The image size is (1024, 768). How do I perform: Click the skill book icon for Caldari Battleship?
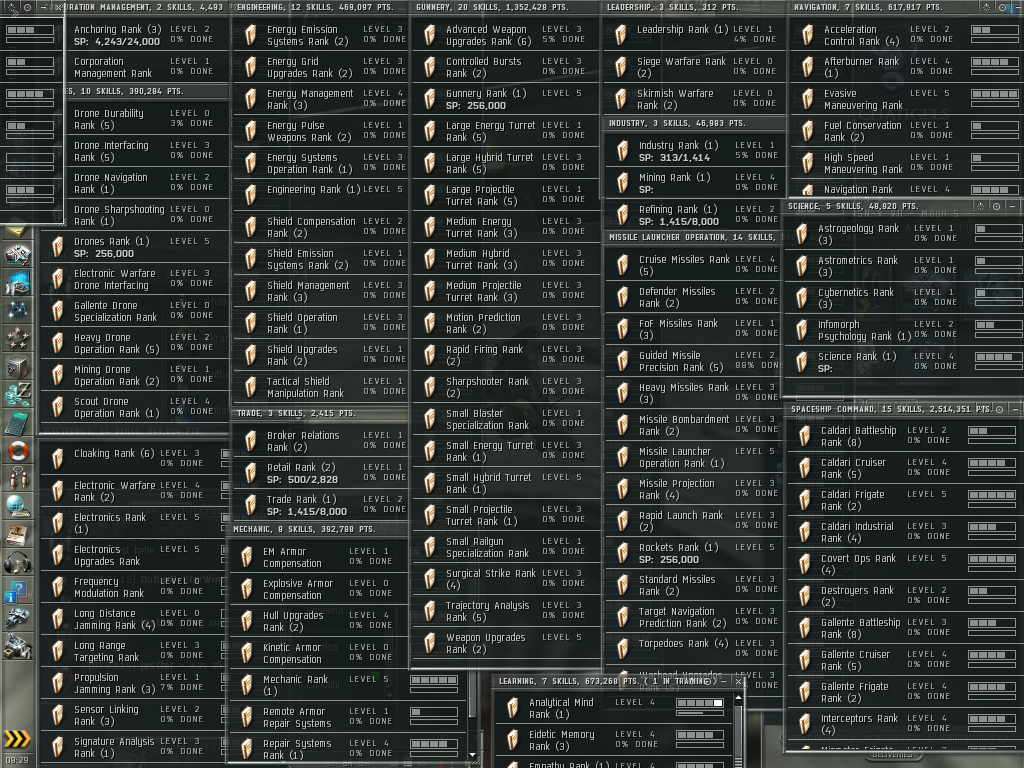click(x=805, y=436)
